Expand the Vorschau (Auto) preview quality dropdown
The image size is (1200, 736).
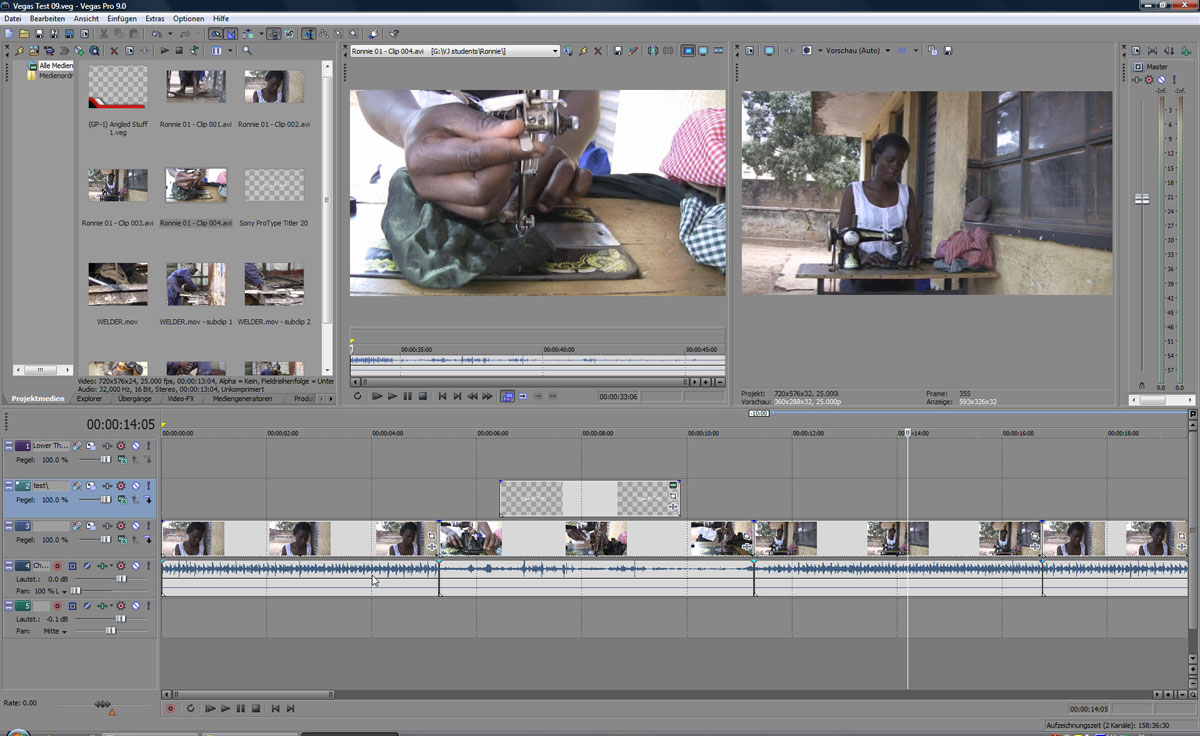[x=887, y=51]
